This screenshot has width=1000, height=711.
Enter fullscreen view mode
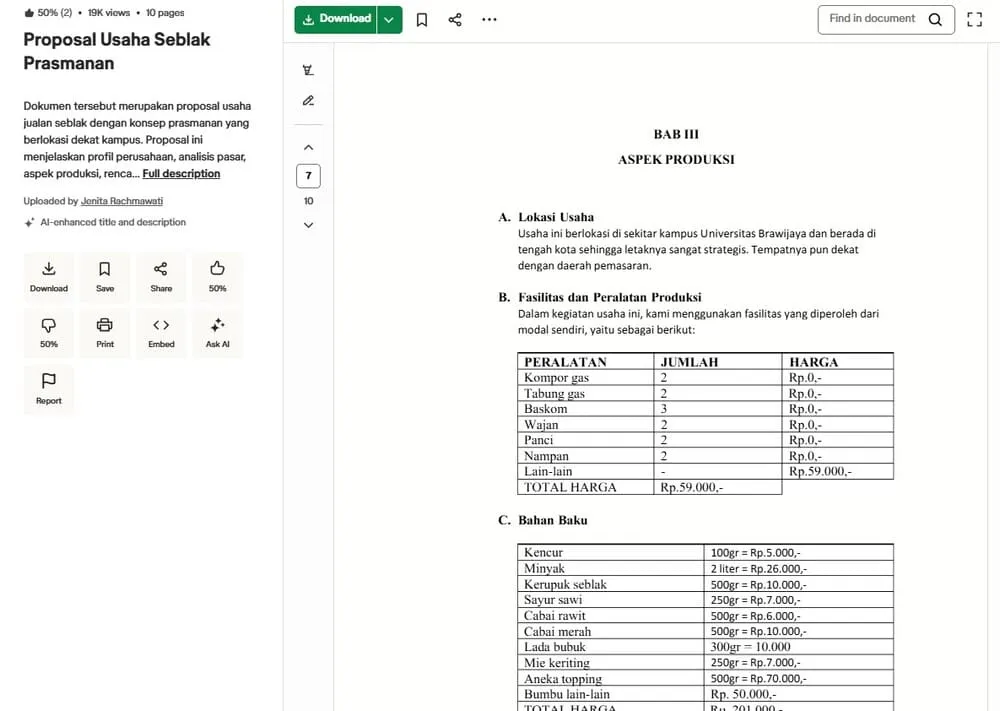coord(974,19)
